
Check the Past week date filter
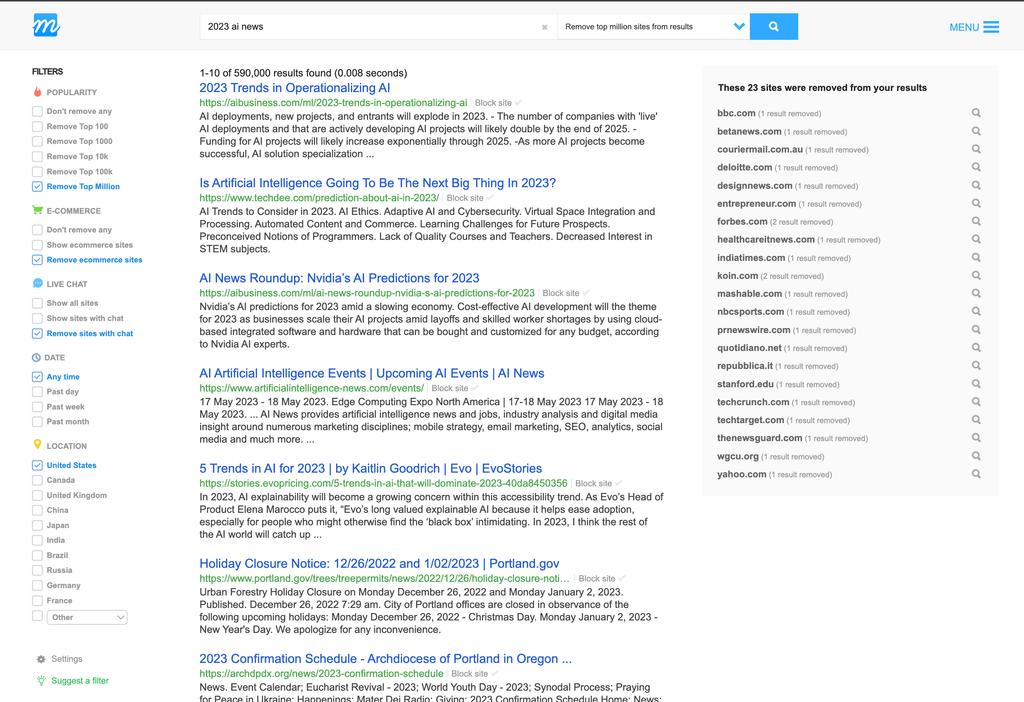(37, 406)
